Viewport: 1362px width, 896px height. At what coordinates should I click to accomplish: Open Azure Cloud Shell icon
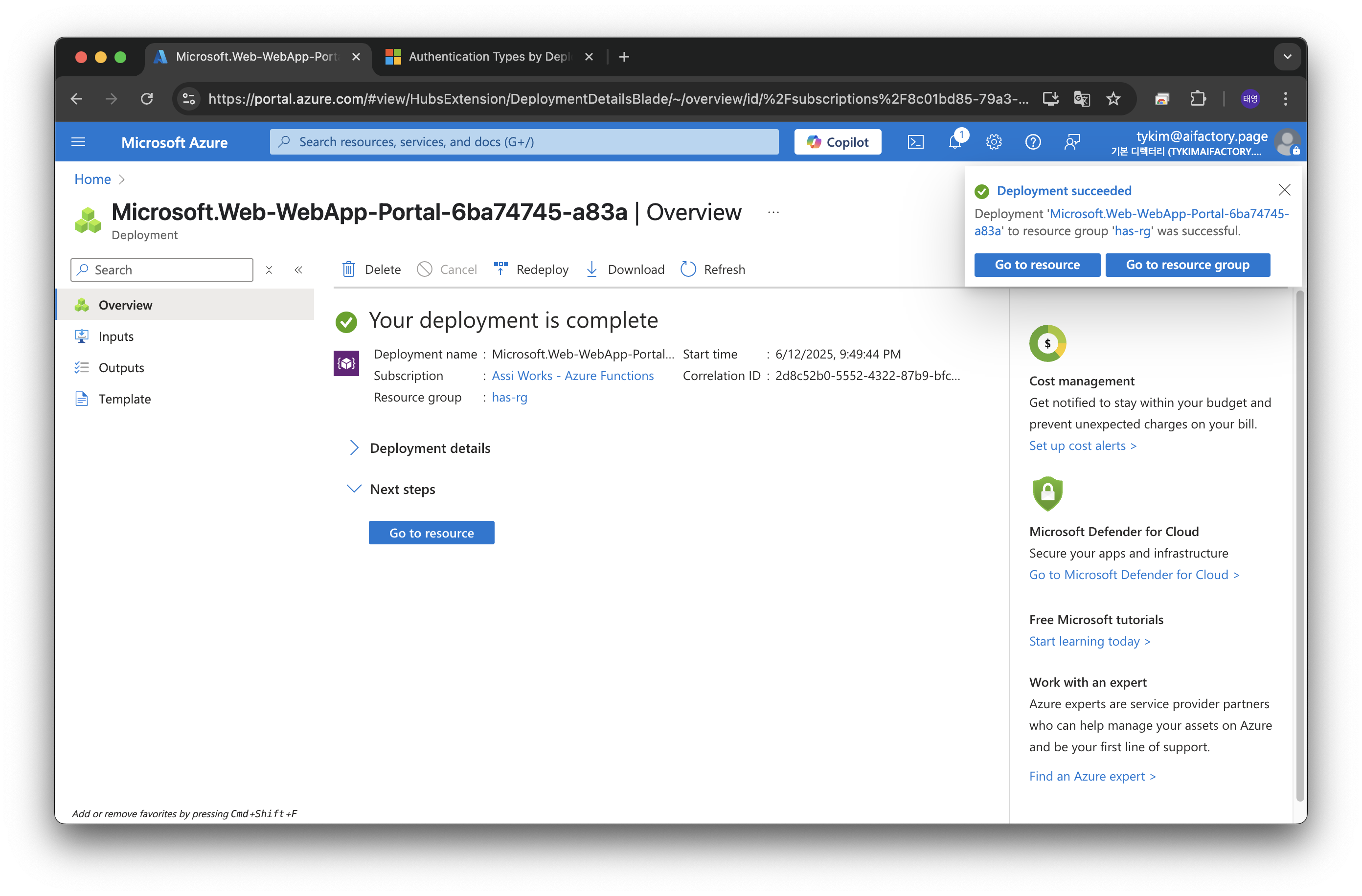(915, 142)
